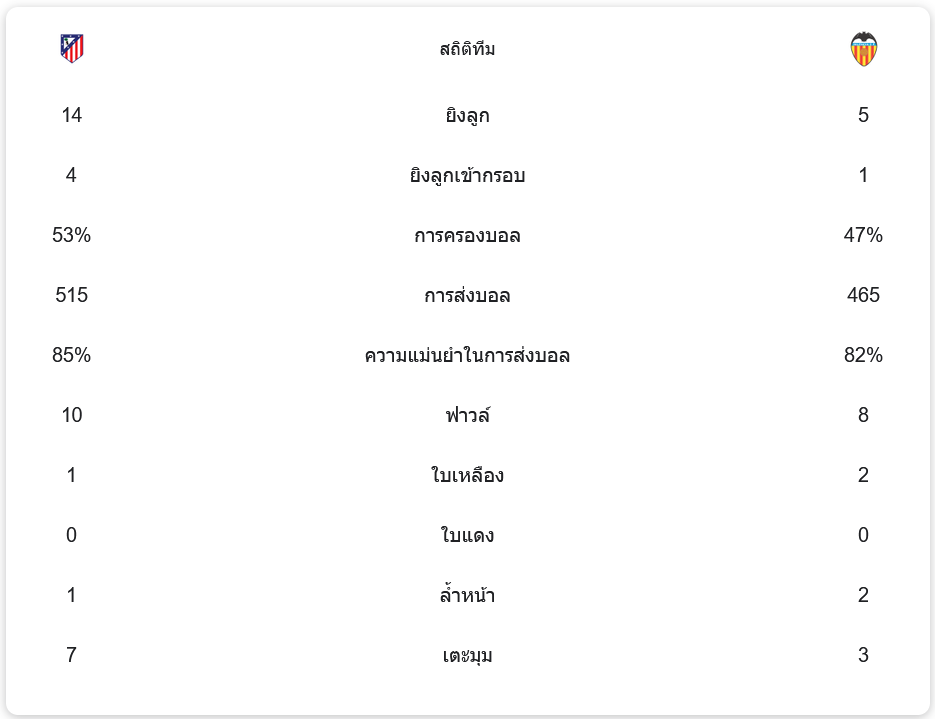Click the 53% possession value
This screenshot has width=935, height=719.
point(72,235)
